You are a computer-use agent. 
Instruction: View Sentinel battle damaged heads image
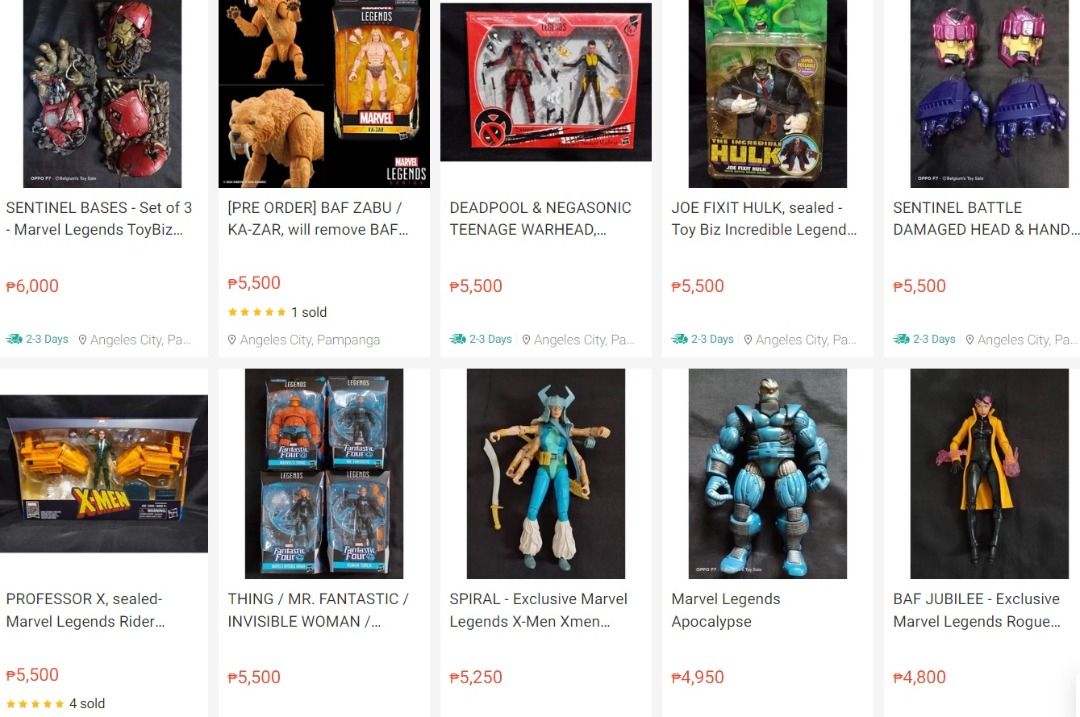[989, 94]
